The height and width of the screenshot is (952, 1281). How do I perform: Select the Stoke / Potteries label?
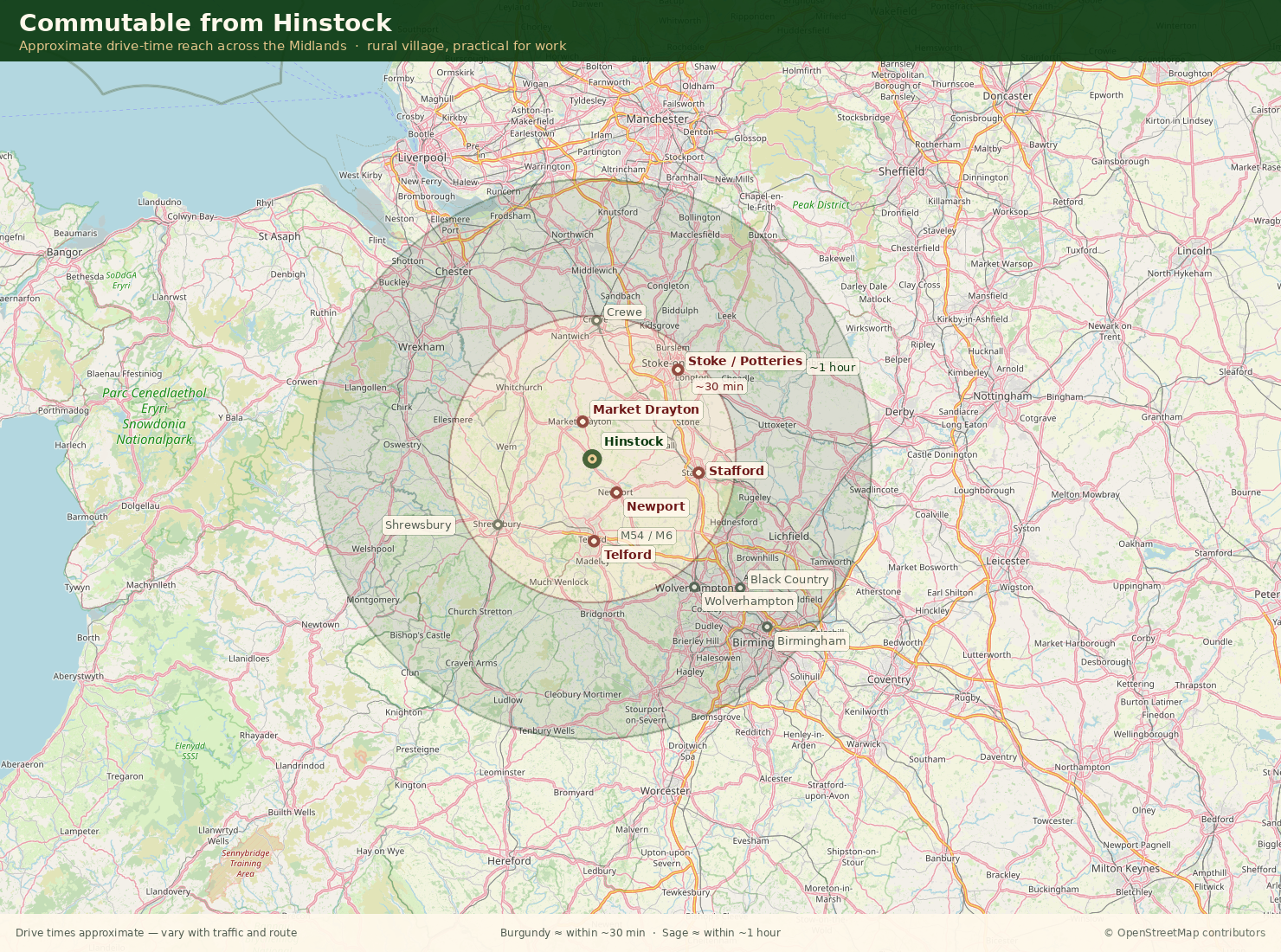(745, 361)
